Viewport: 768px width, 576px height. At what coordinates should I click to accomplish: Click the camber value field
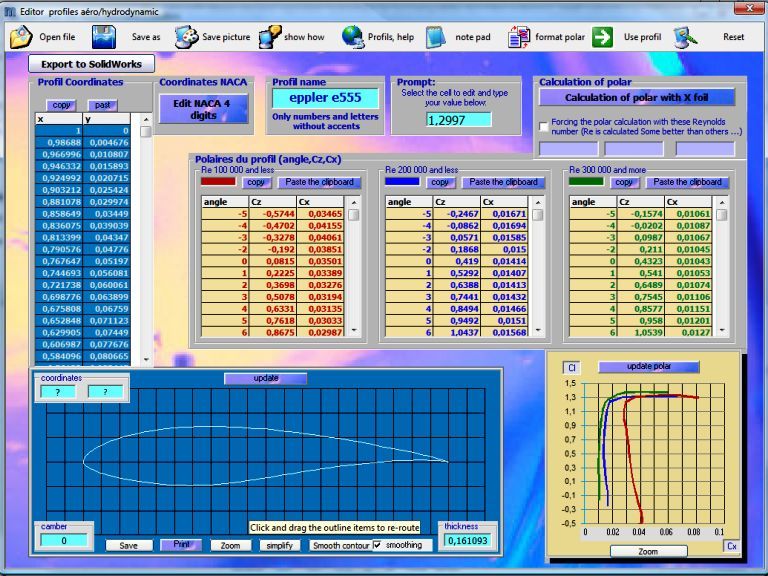pos(64,541)
